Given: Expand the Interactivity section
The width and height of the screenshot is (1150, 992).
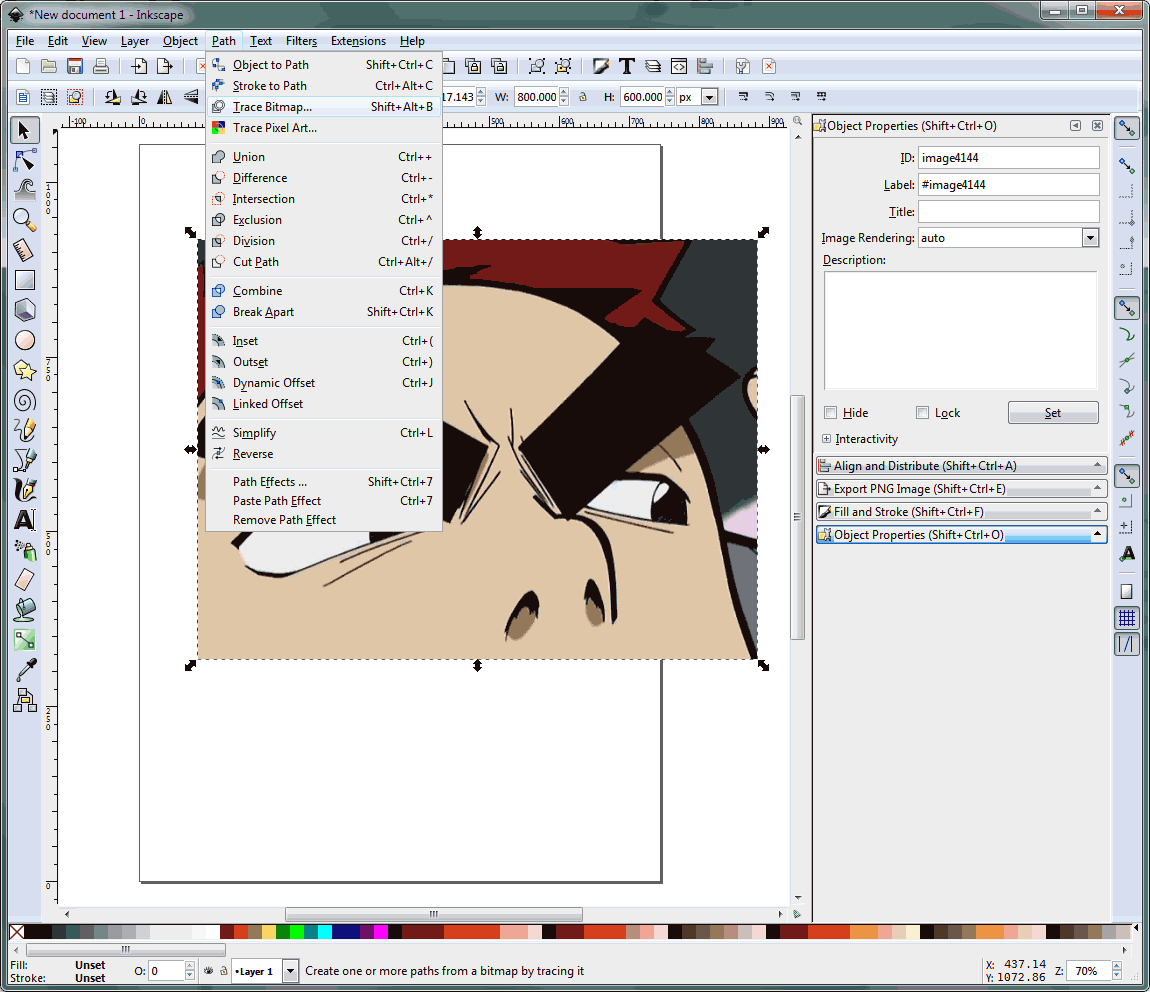Looking at the screenshot, I should [x=827, y=438].
